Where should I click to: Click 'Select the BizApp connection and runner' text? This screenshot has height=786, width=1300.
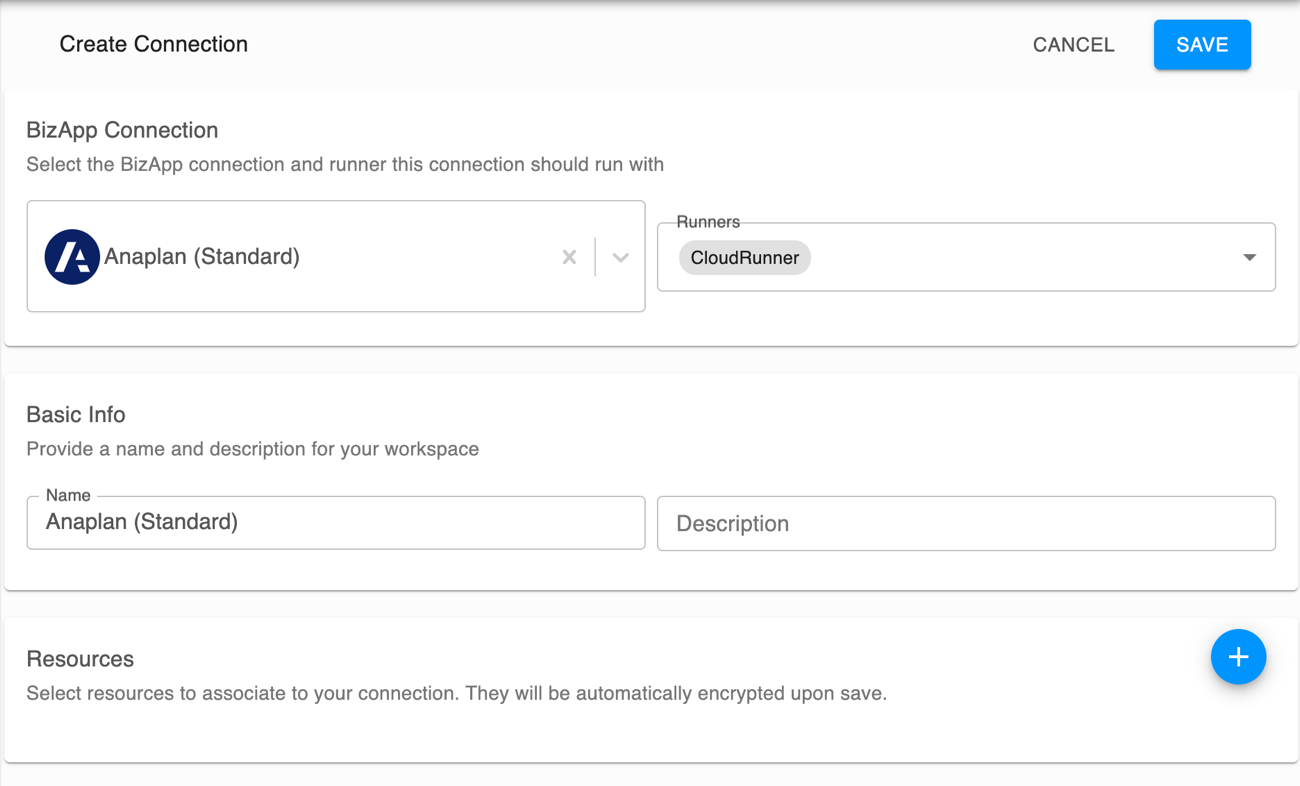coord(345,164)
